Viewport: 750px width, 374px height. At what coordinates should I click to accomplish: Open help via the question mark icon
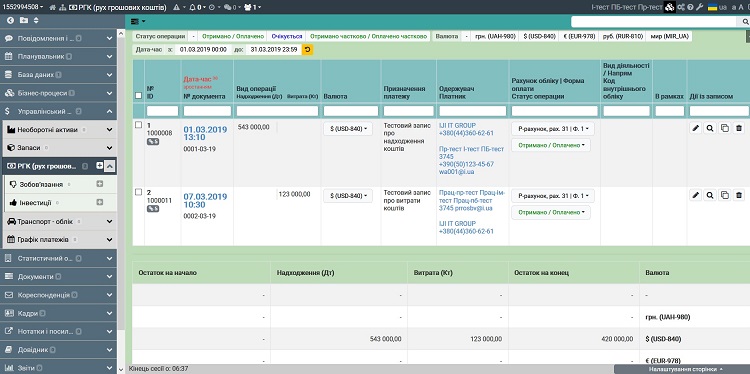point(690,7)
